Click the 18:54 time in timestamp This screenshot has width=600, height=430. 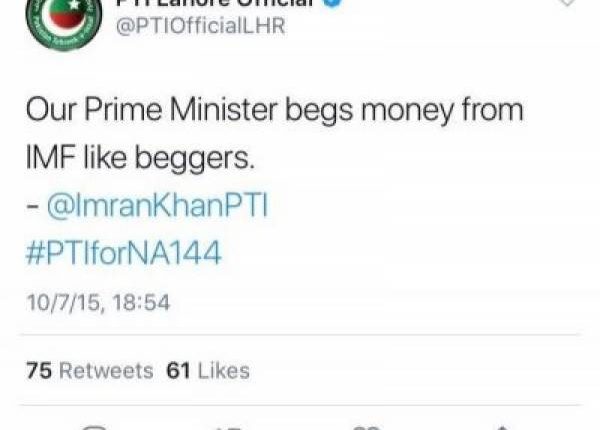click(141, 303)
